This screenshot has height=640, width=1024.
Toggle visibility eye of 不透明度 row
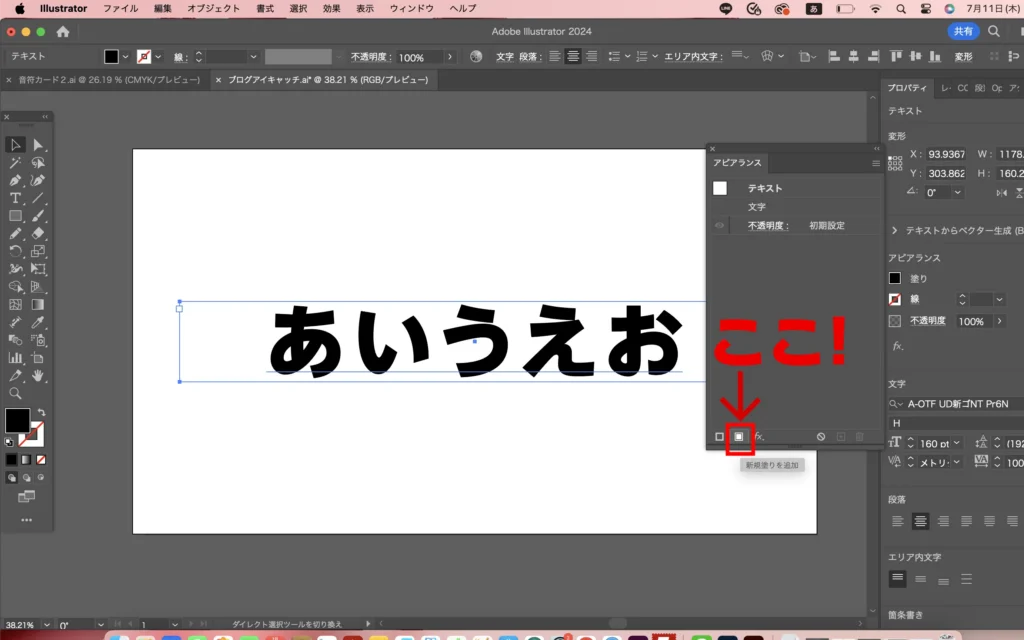click(x=719, y=226)
